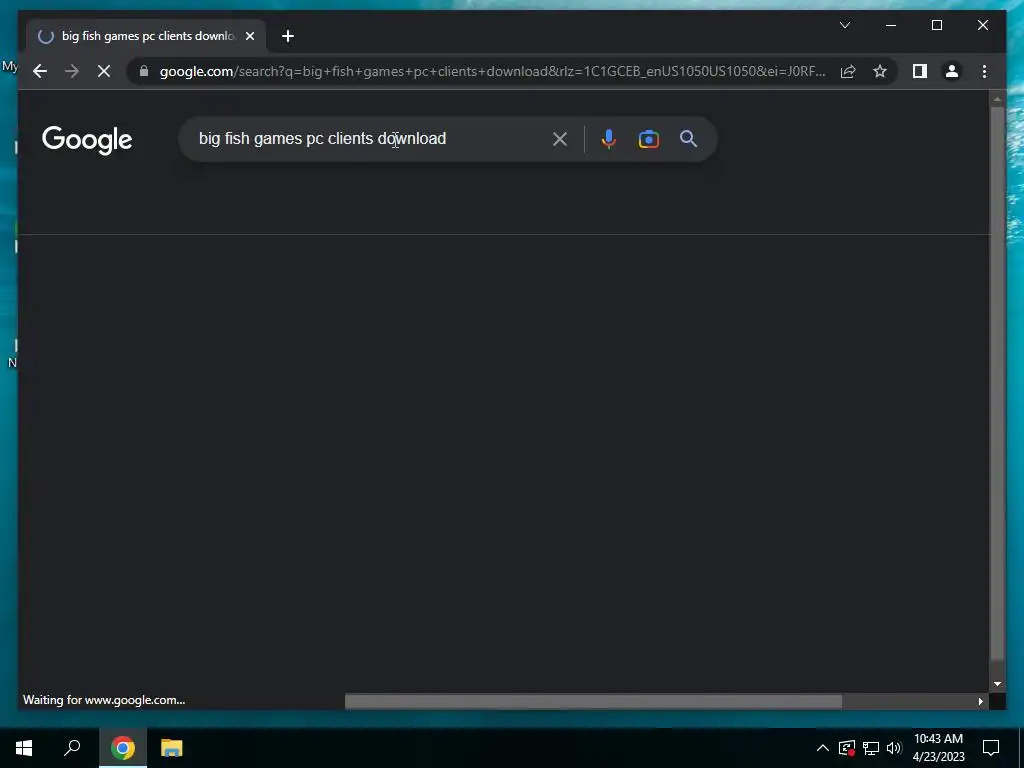
Task: Minimize the Chrome window
Action: (x=891, y=25)
